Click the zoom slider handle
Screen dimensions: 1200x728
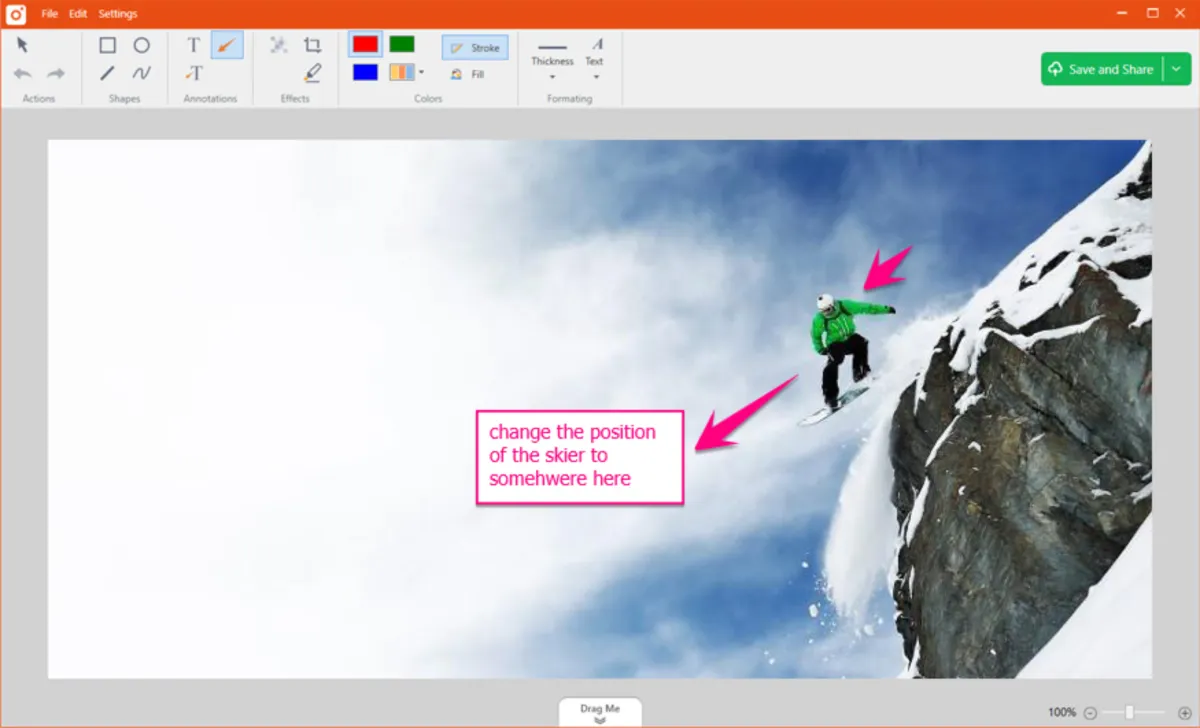pos(1129,712)
